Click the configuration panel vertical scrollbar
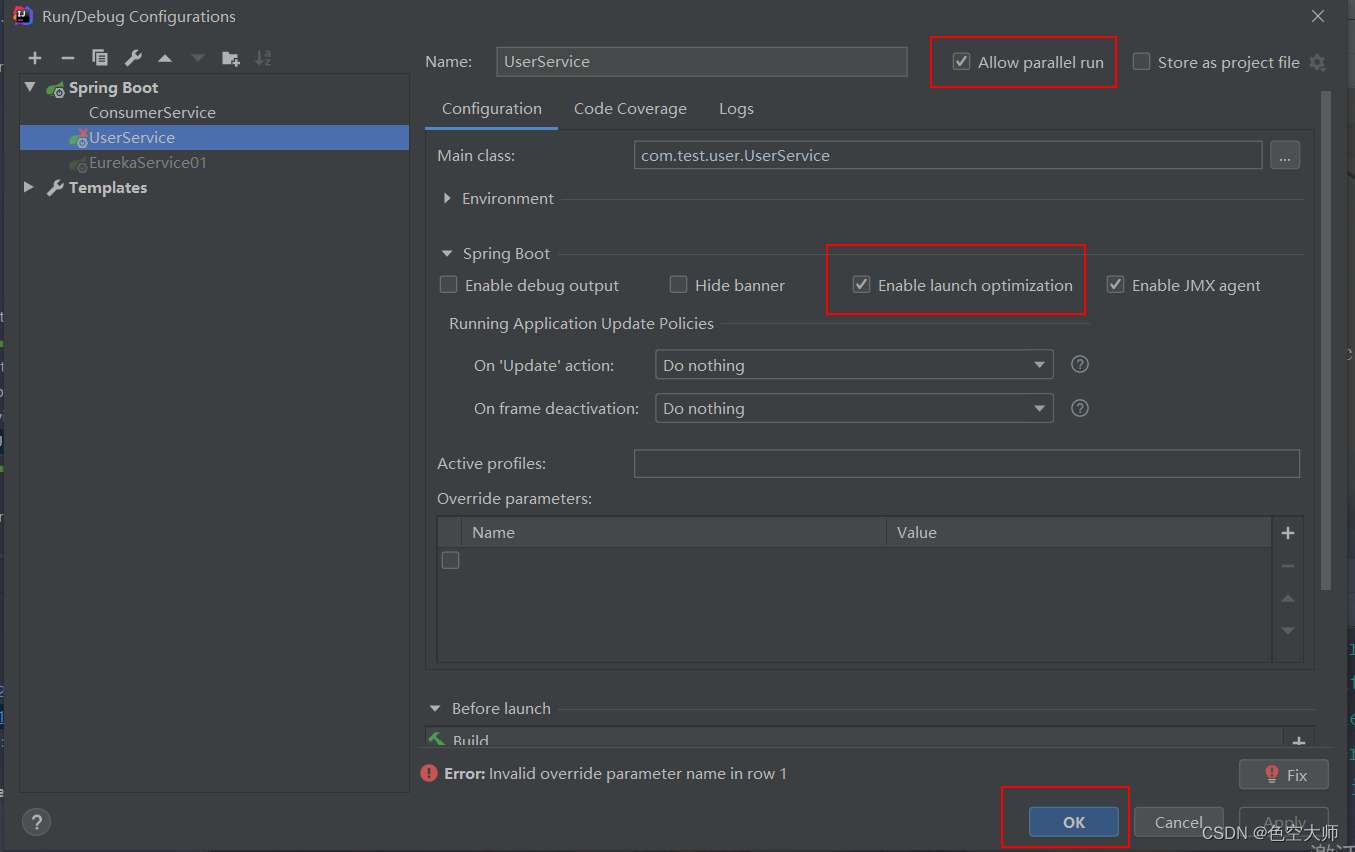Viewport: 1355px width, 852px height. tap(1326, 340)
